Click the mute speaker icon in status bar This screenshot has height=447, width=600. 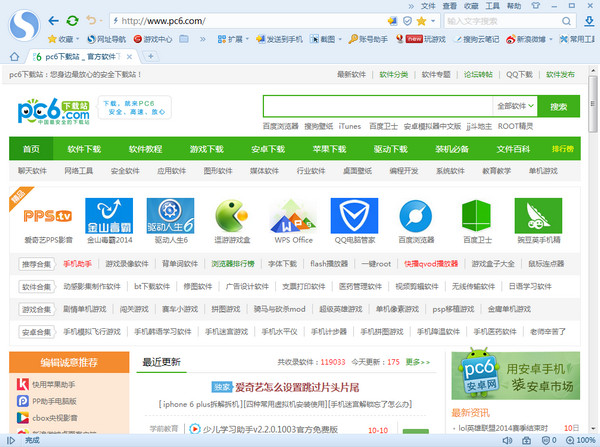click(507, 440)
